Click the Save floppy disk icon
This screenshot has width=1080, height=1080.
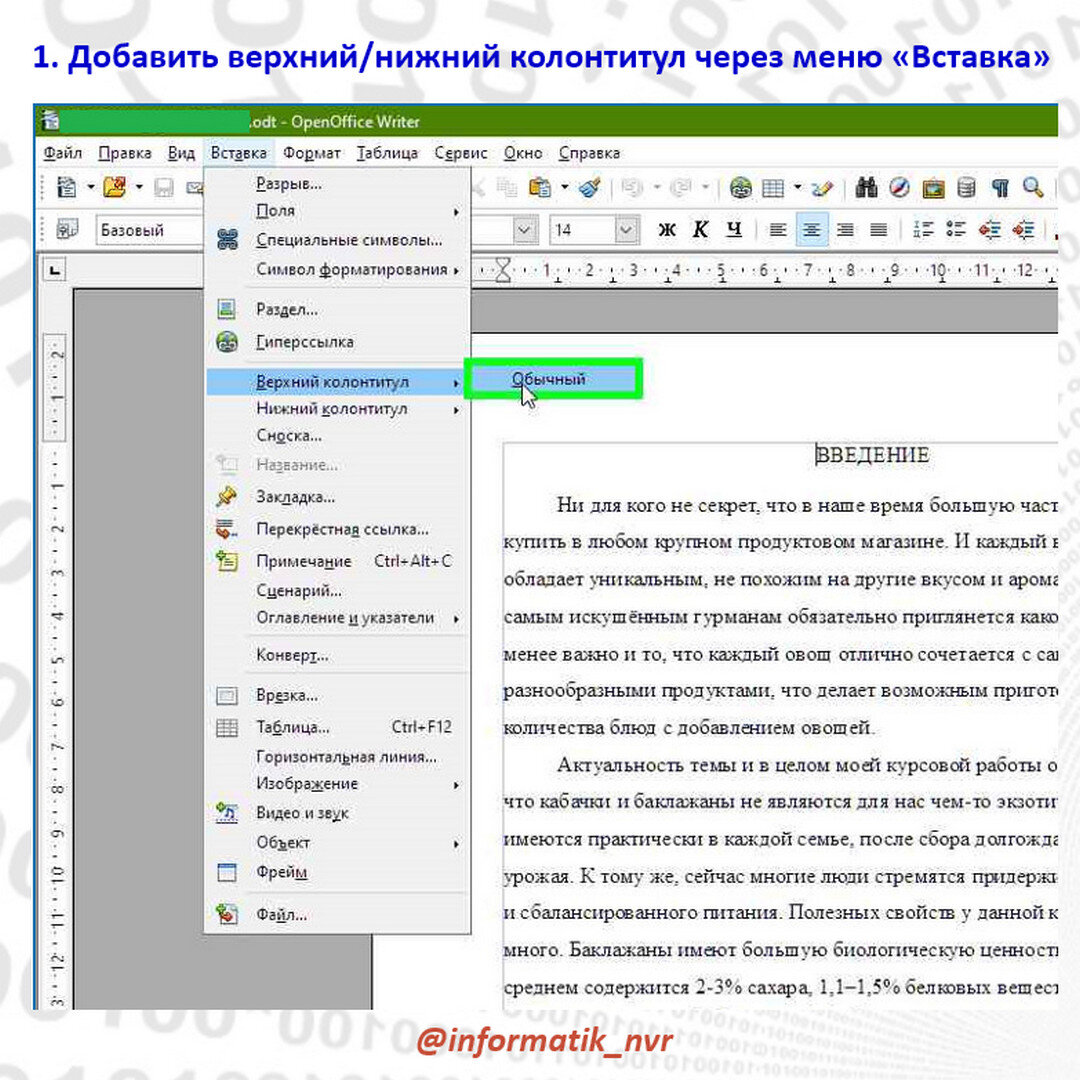tap(164, 187)
